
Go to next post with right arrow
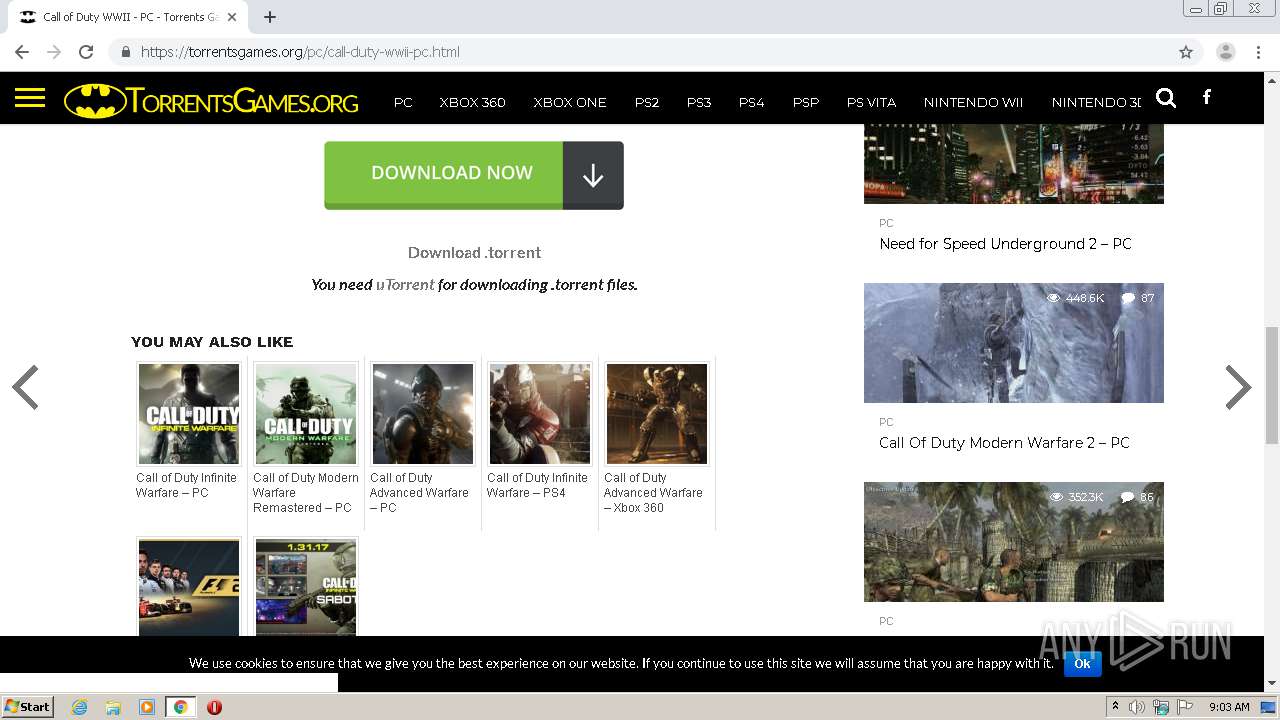[1238, 387]
